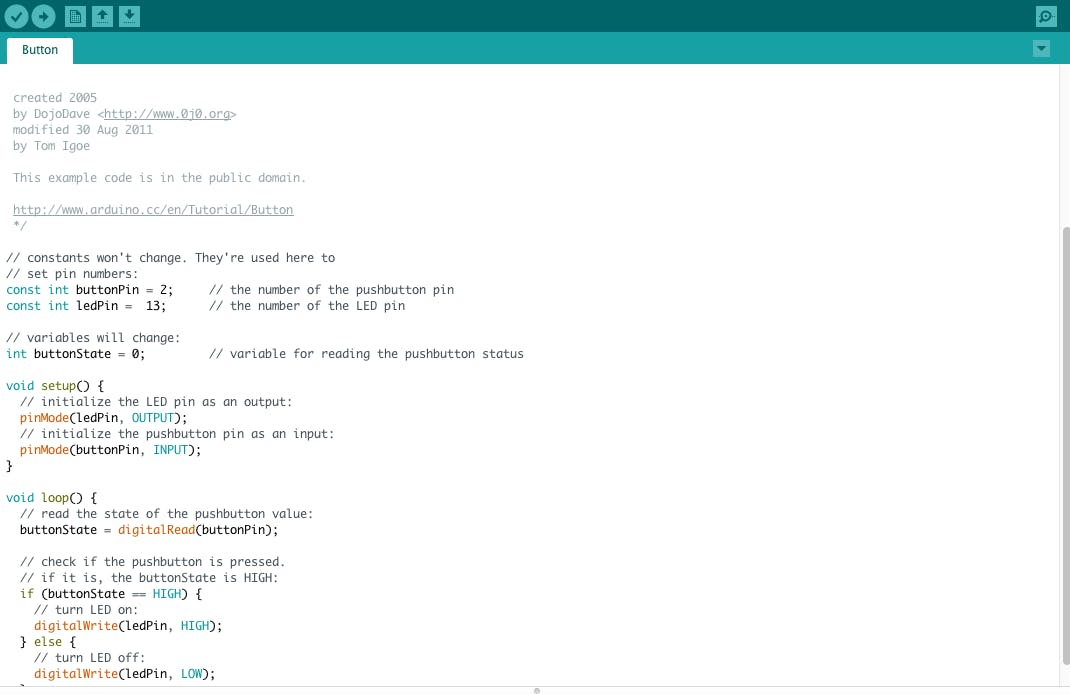The image size is (1070, 694).
Task: Create a new sketch with the New icon
Action: click(x=77, y=16)
